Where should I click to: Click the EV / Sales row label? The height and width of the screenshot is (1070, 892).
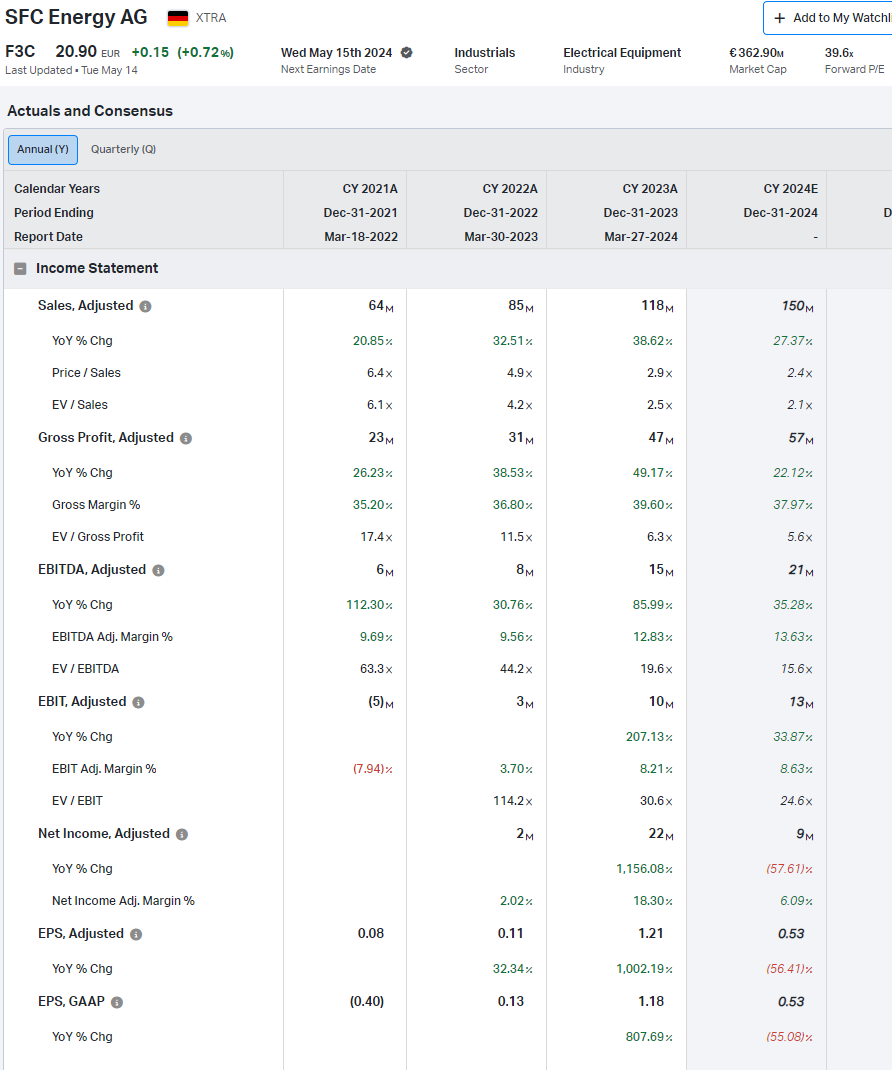pyautogui.click(x=80, y=405)
